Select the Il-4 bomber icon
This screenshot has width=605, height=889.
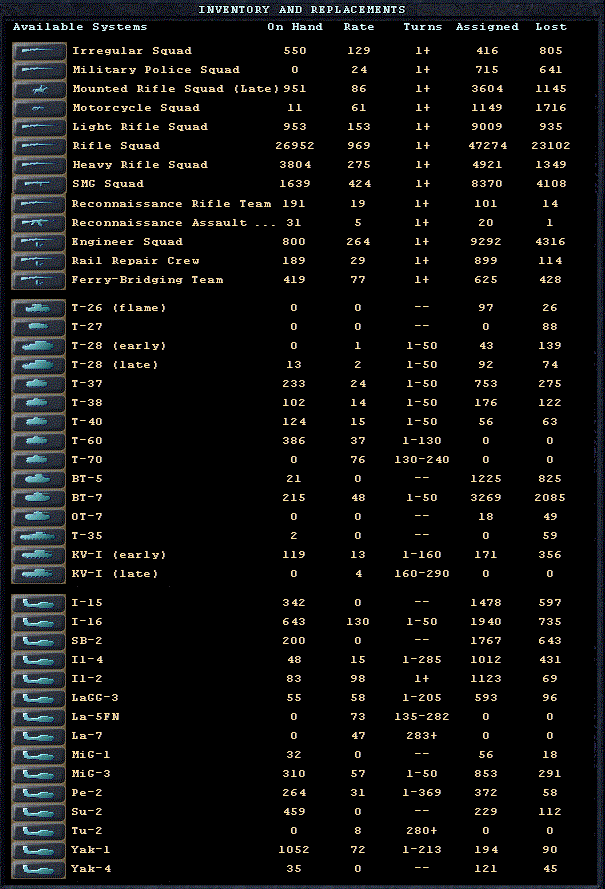(39, 661)
